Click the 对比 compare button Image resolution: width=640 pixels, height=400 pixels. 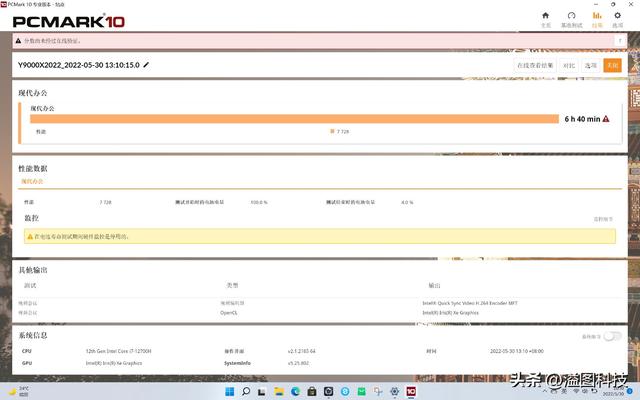tap(569, 65)
